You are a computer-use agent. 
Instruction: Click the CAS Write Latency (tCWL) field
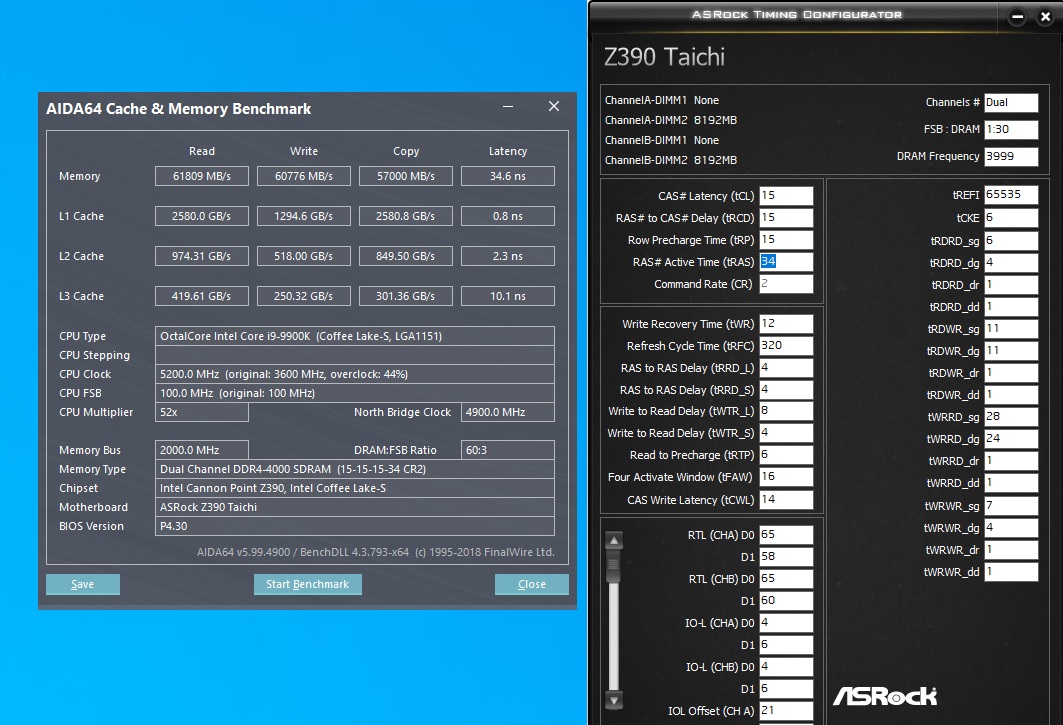point(786,500)
